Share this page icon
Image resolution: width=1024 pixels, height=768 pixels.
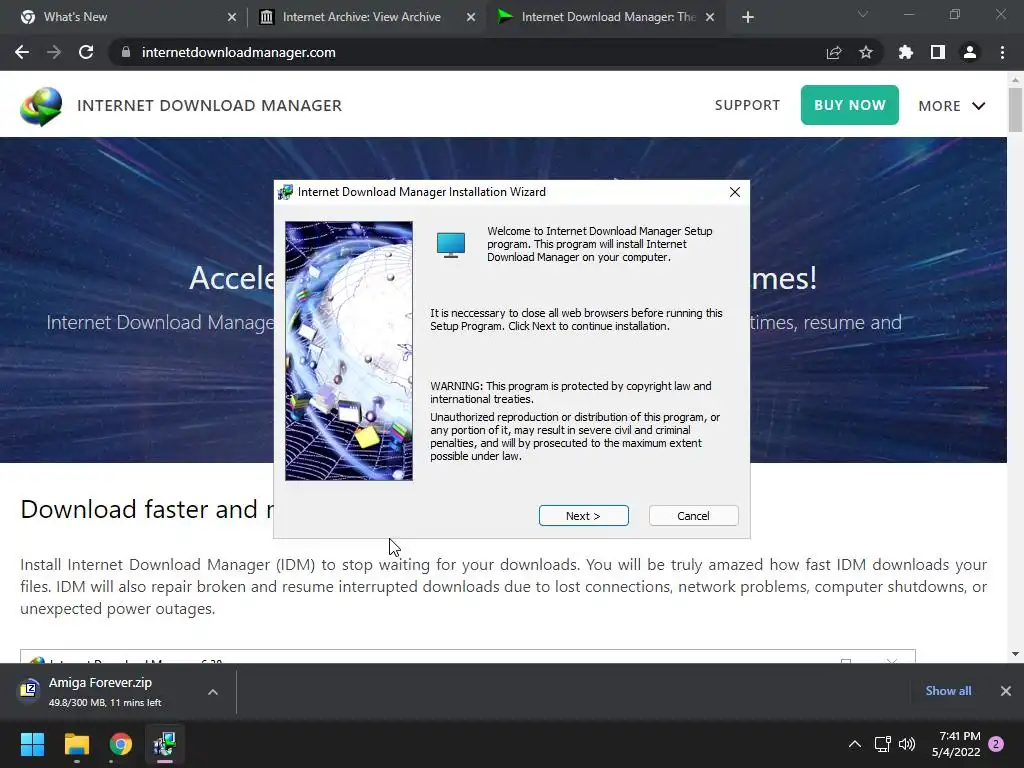click(x=834, y=52)
